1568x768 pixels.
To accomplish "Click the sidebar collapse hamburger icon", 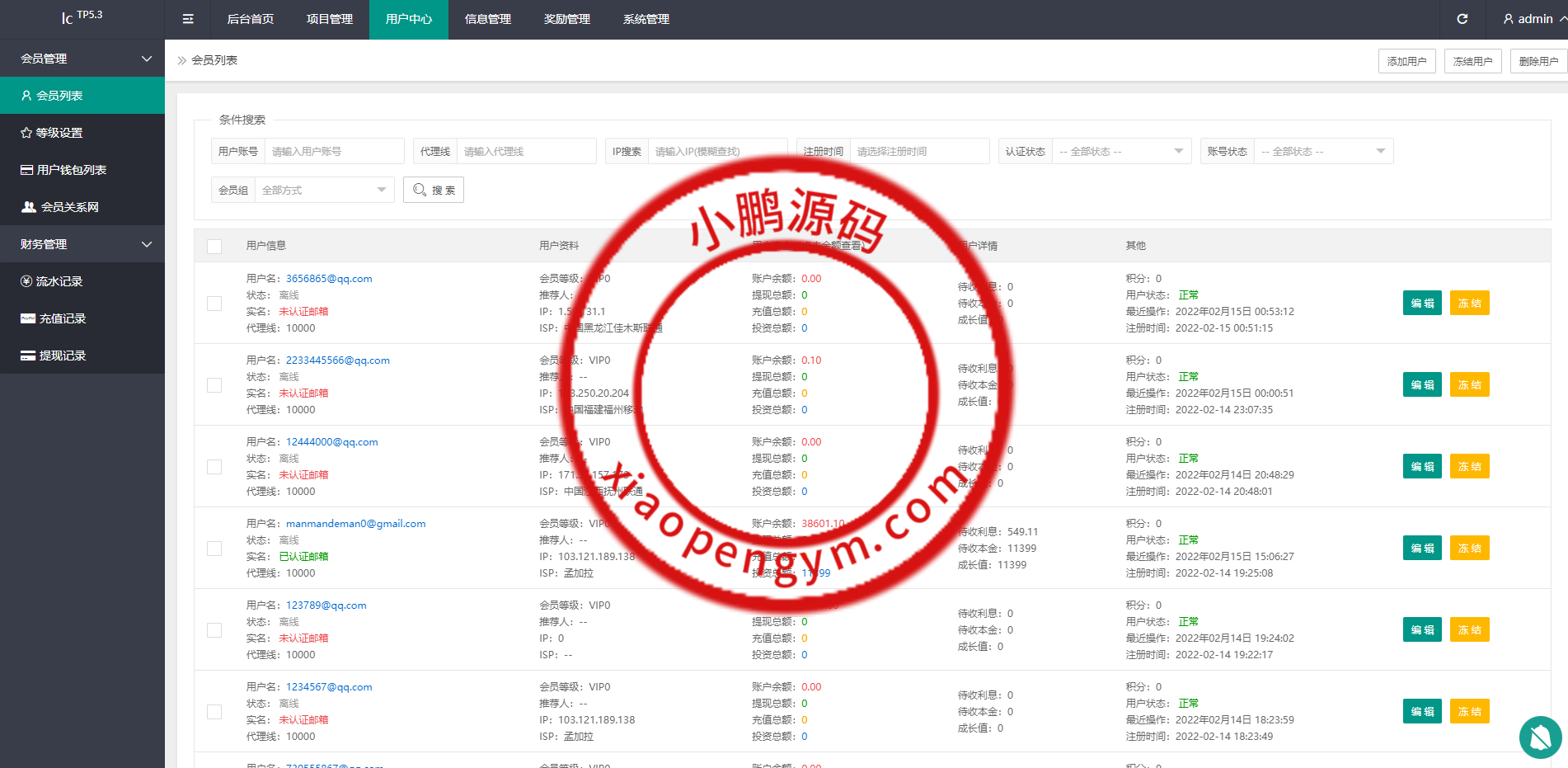I will pos(188,19).
